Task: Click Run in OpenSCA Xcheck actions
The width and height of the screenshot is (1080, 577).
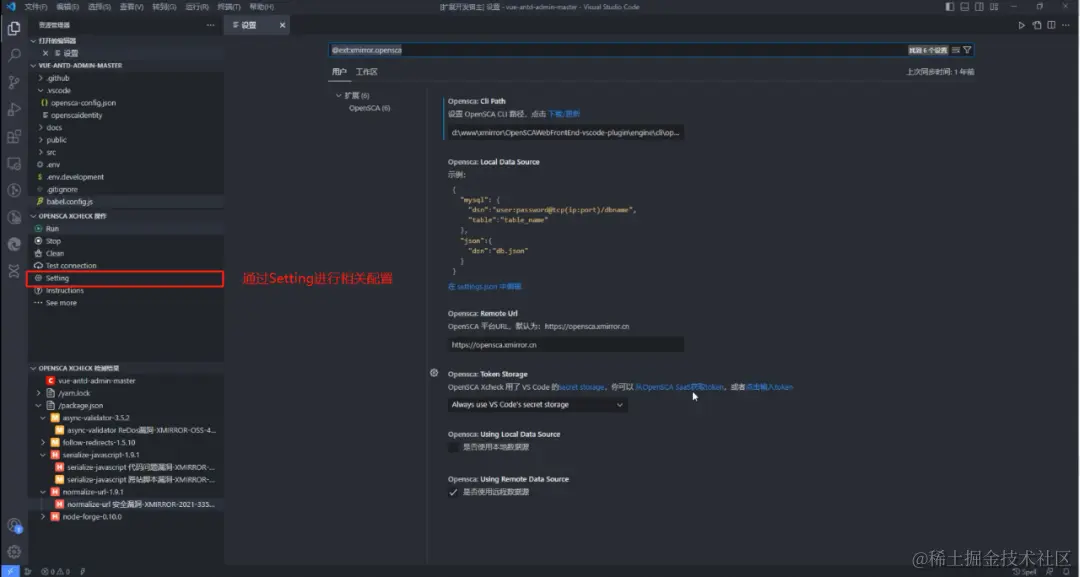Action: tap(125, 229)
